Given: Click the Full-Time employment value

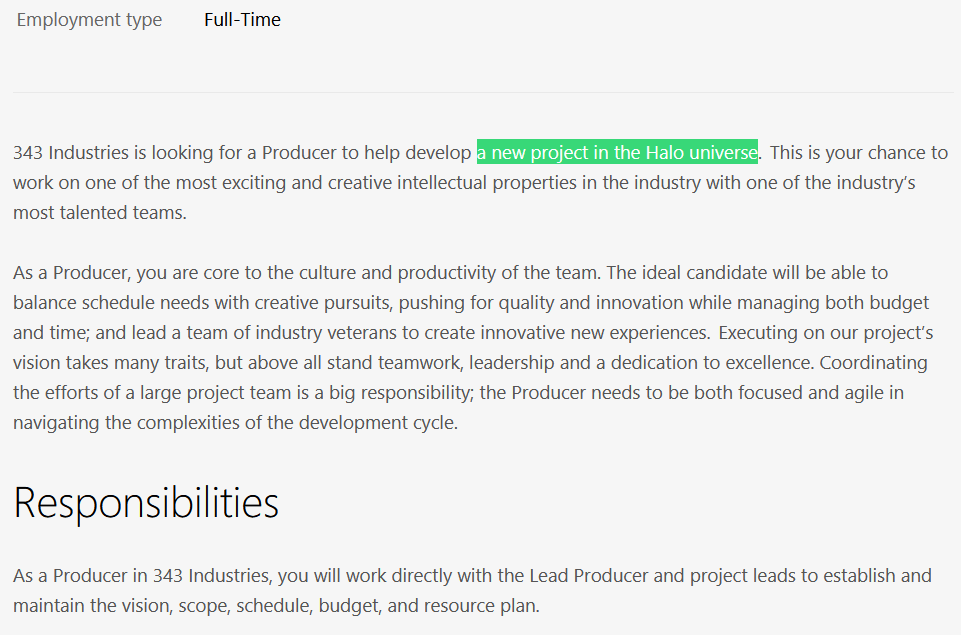Looking at the screenshot, I should click(x=242, y=20).
